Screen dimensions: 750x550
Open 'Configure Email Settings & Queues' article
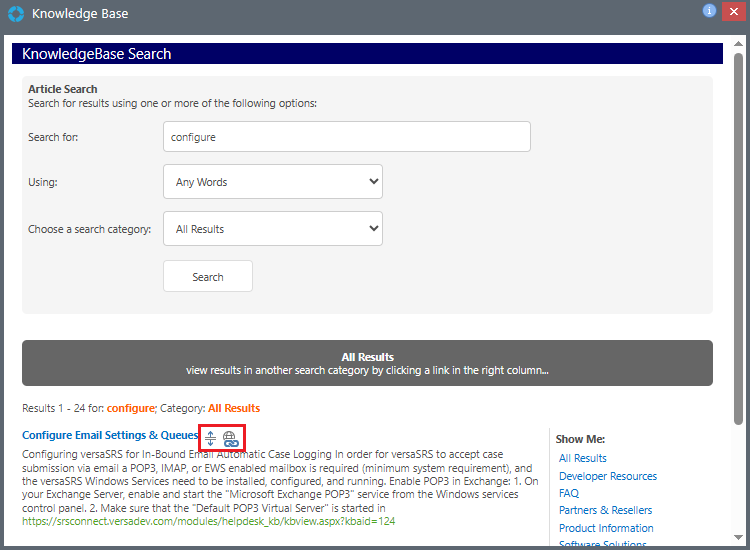pos(110,435)
